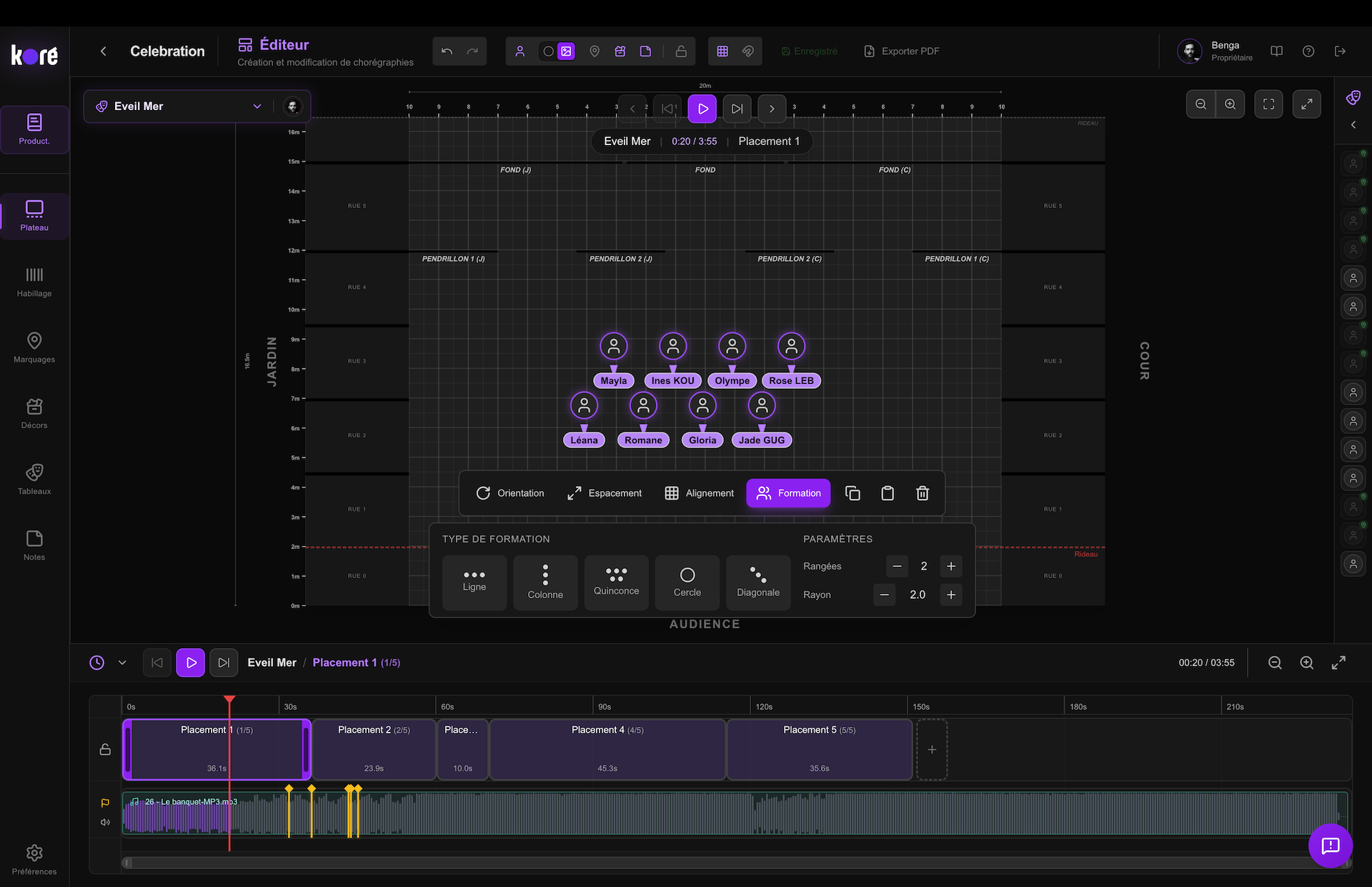Viewport: 1372px width, 887px height.
Task: Enter fullscreen stage view icon
Action: 1268,104
